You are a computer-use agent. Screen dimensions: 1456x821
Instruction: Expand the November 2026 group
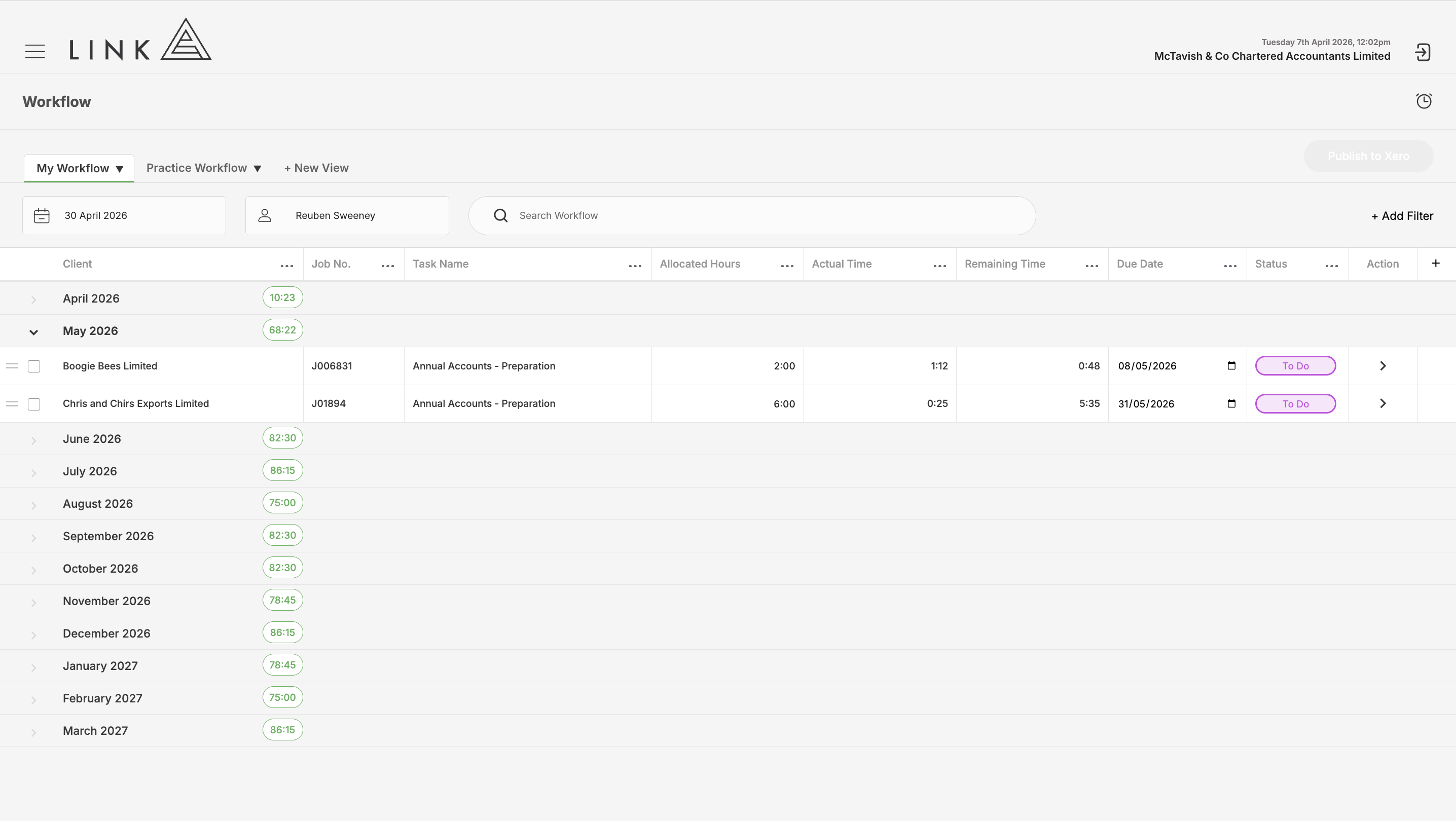(x=33, y=603)
